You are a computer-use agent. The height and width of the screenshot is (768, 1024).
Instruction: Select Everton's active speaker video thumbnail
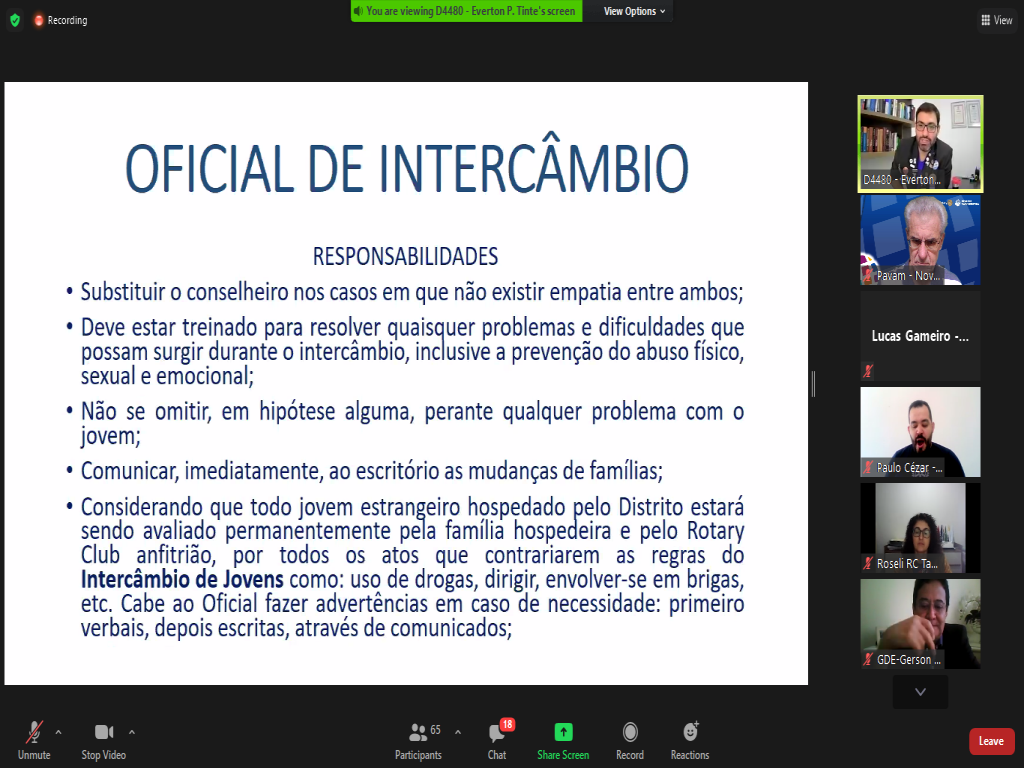click(920, 143)
